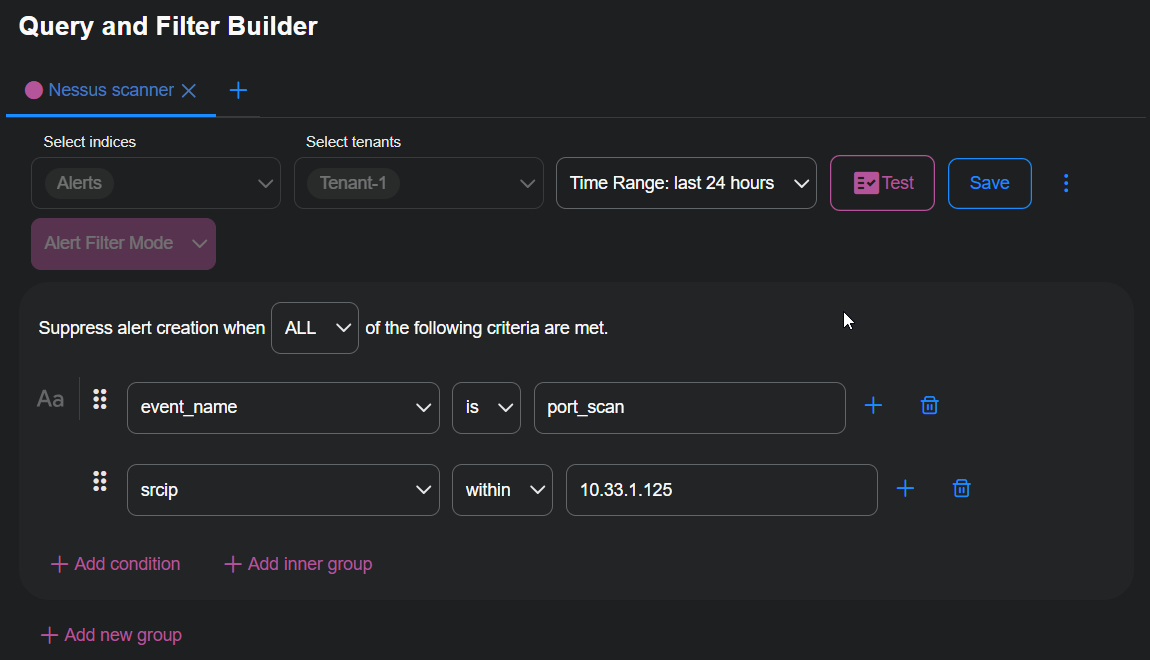Change the Time Range from last 24 hours
Viewport: 1150px width, 660px height.
pos(685,183)
